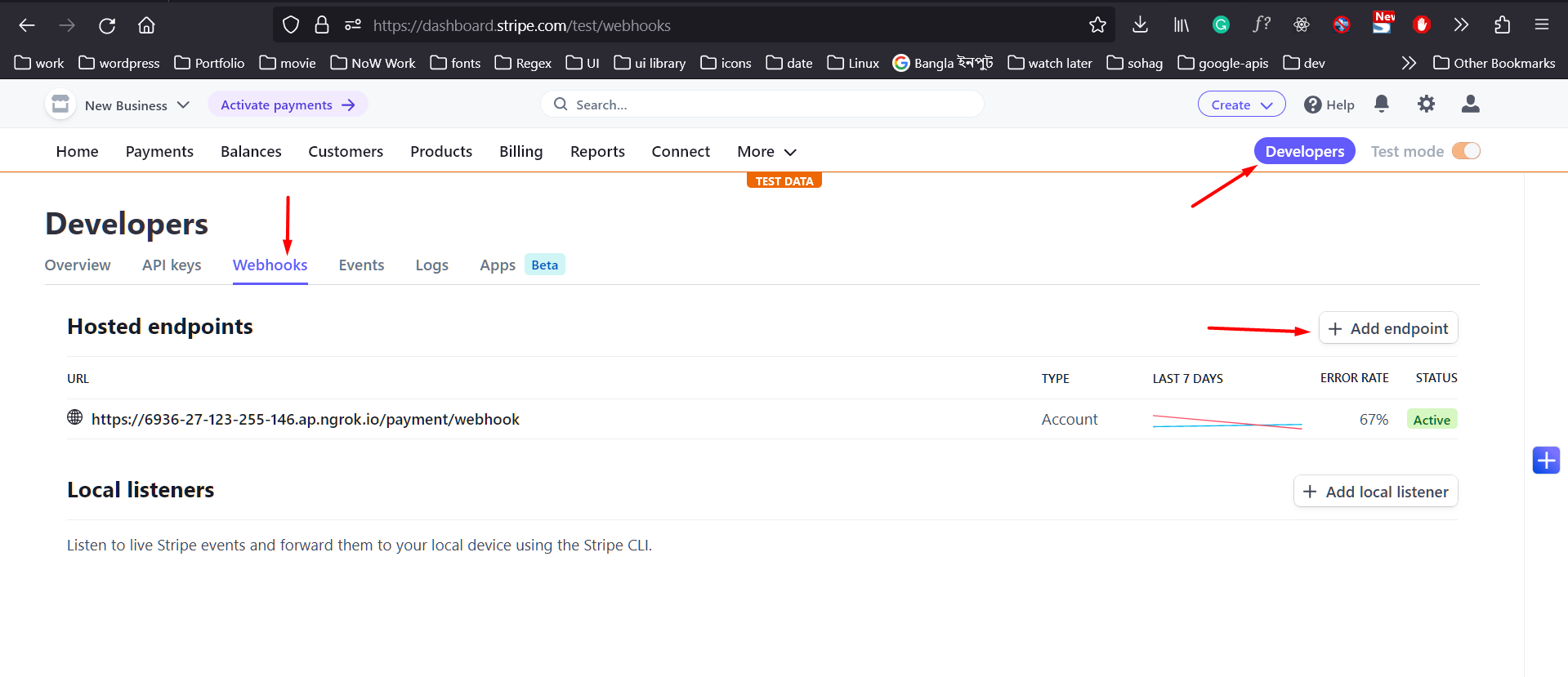Open the watch later bookmarks folder
This screenshot has width=1568, height=677.
[x=1050, y=63]
